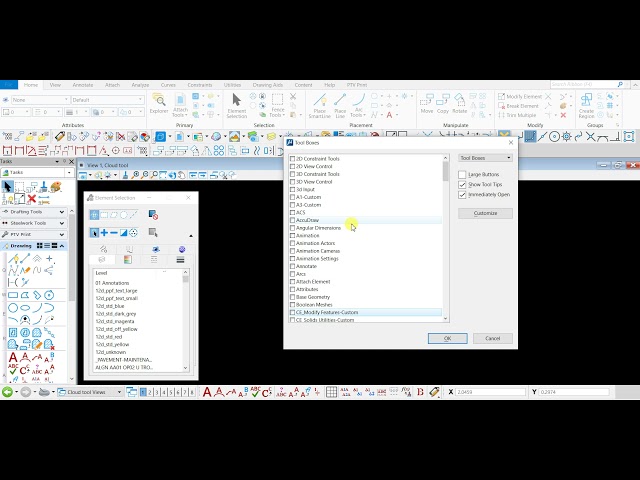Open the Analyze ribbon tab

pos(140,85)
